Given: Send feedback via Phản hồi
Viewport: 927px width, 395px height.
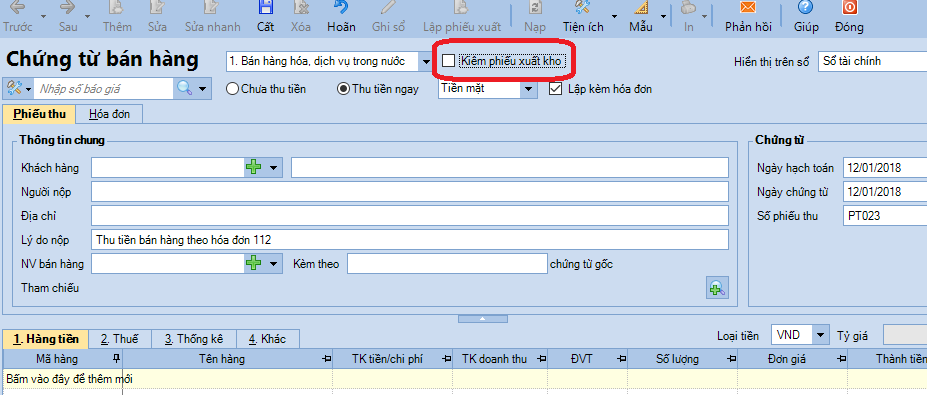Looking at the screenshot, I should [748, 17].
